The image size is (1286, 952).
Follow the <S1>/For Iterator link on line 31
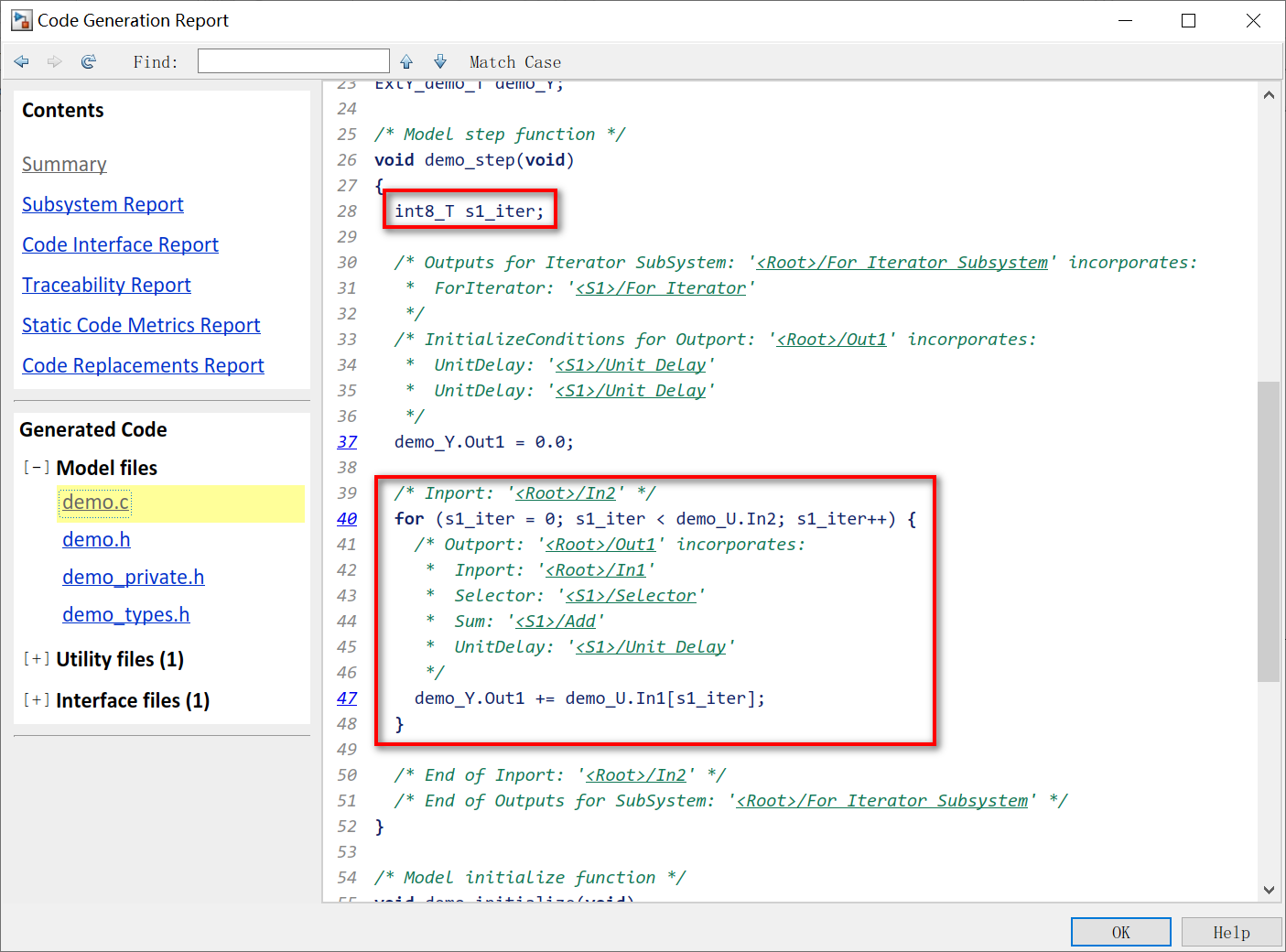pyautogui.click(x=661, y=288)
